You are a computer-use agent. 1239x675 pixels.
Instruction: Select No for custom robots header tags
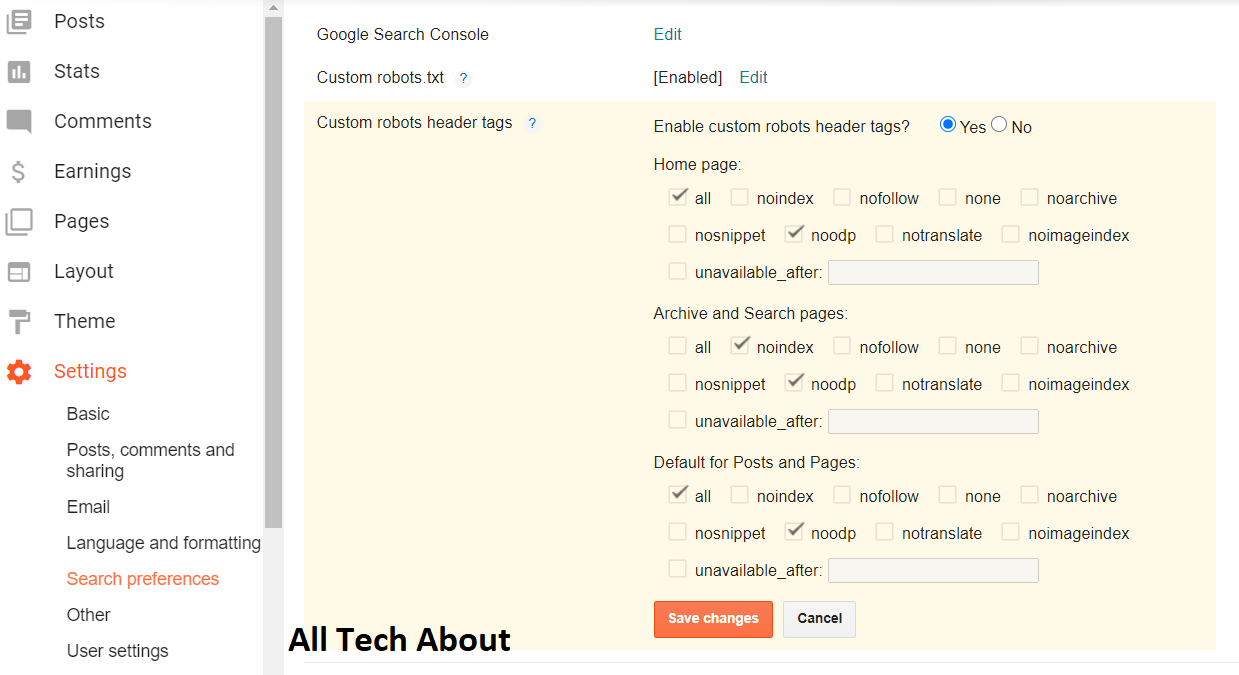pyautogui.click(x=999, y=125)
